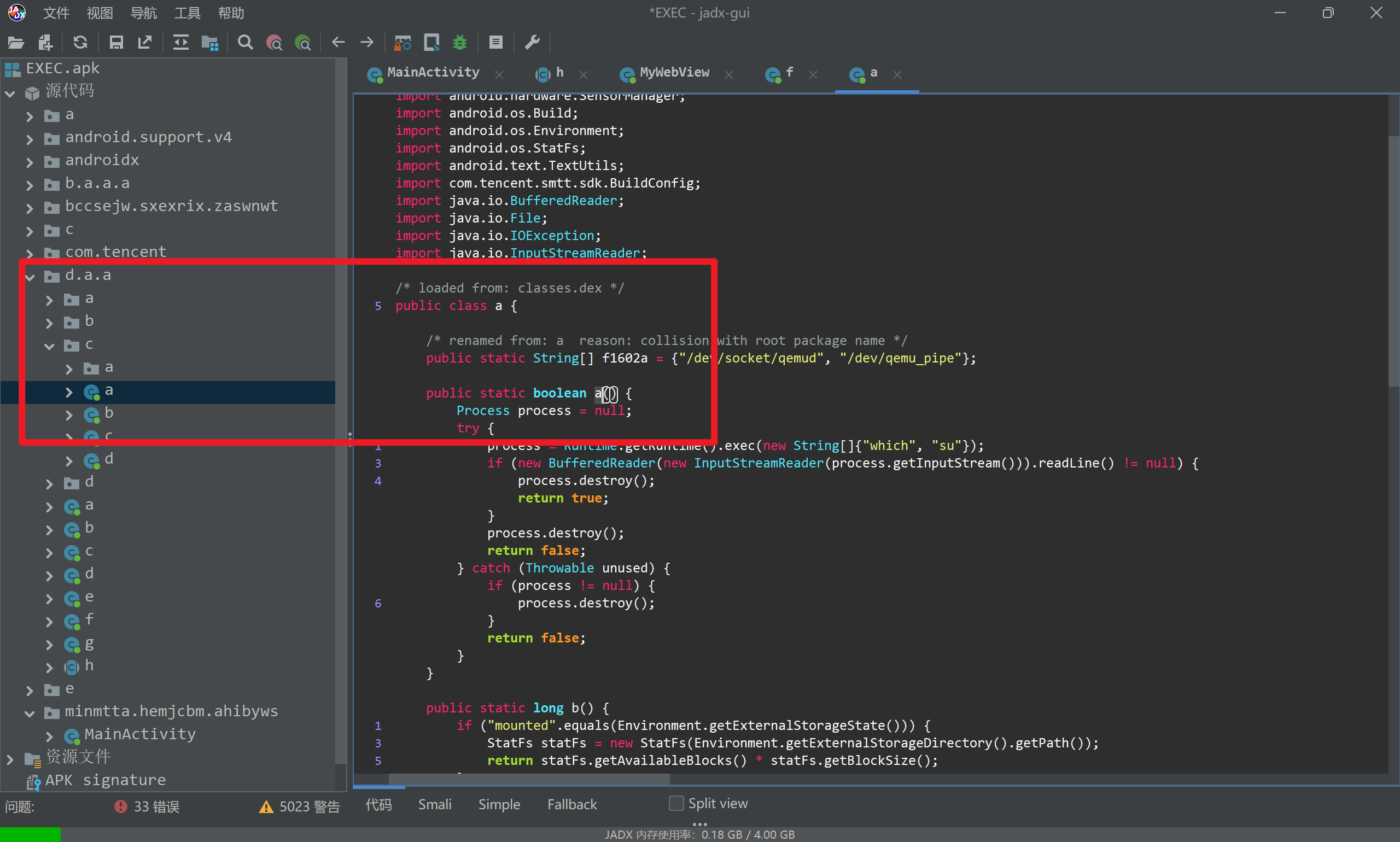1400x842 pixels.
Task: Select the 代码 view
Action: 378,804
